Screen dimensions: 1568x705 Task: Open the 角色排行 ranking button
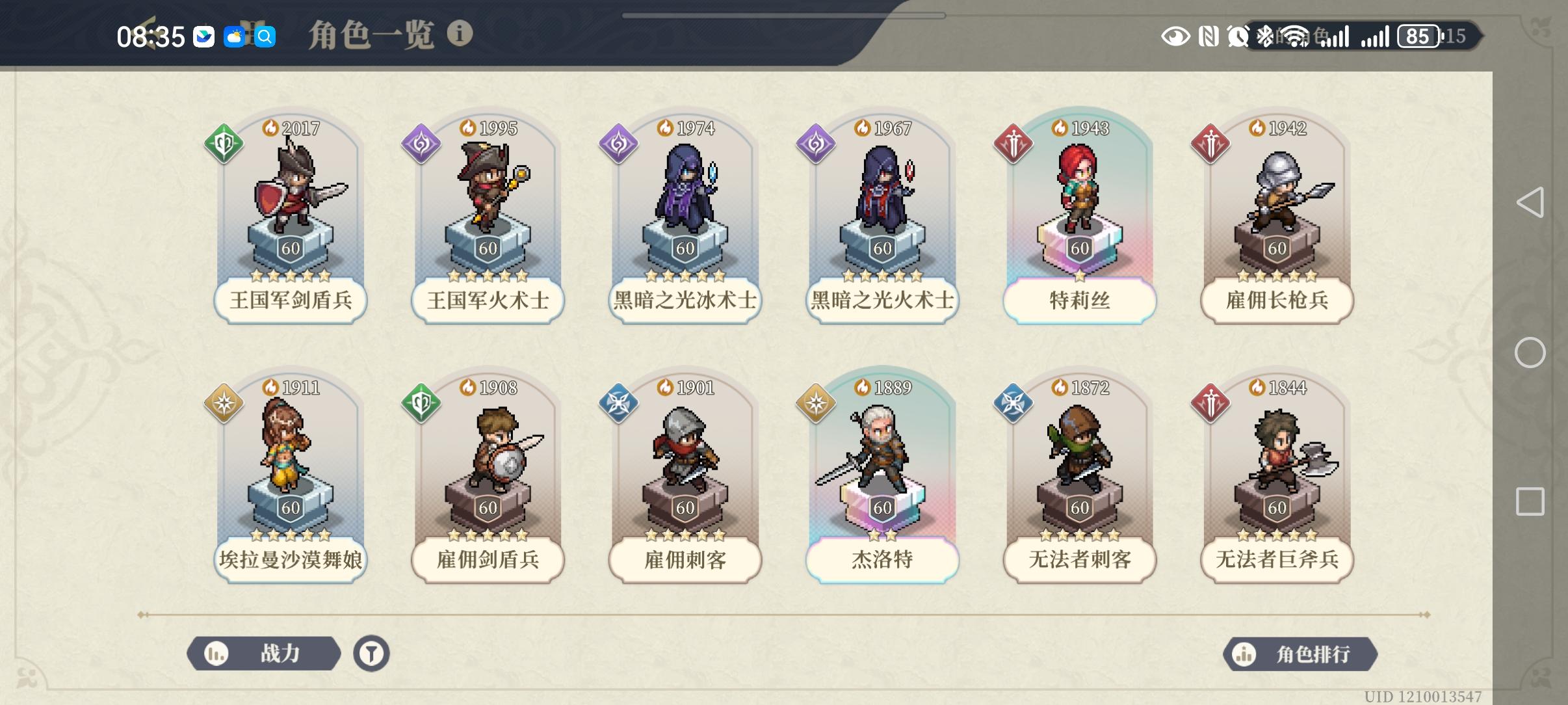coord(1300,654)
